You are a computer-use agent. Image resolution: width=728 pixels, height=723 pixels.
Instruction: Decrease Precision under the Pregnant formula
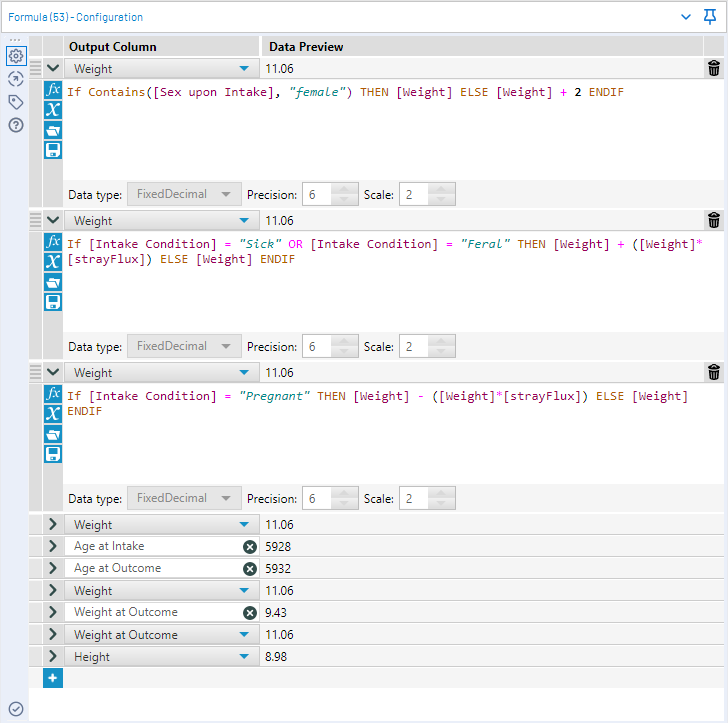click(344, 504)
